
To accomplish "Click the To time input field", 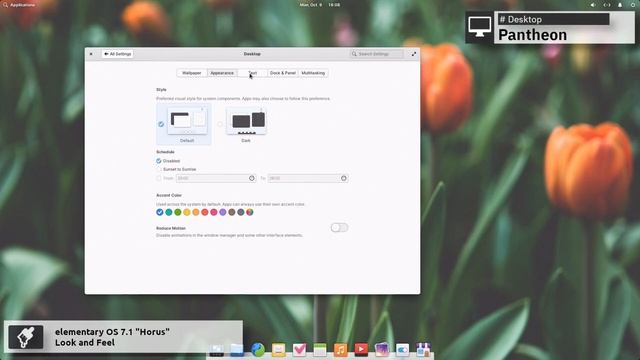I will (x=308, y=178).
